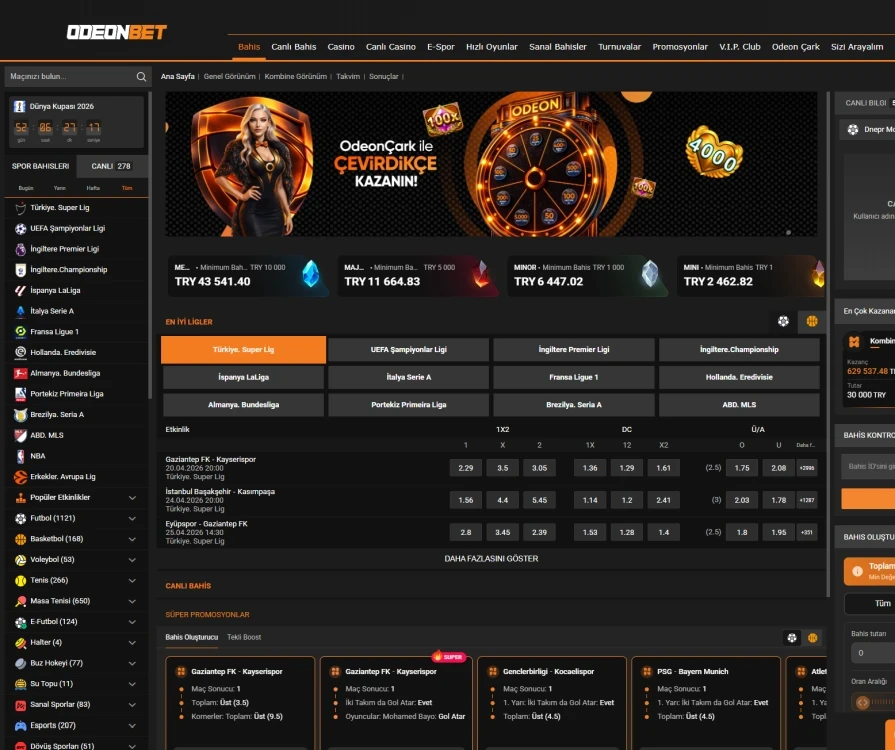895x750 pixels.
Task: Click İngiltere Premier Ligi lion icon
Action: pyautogui.click(x=21, y=249)
